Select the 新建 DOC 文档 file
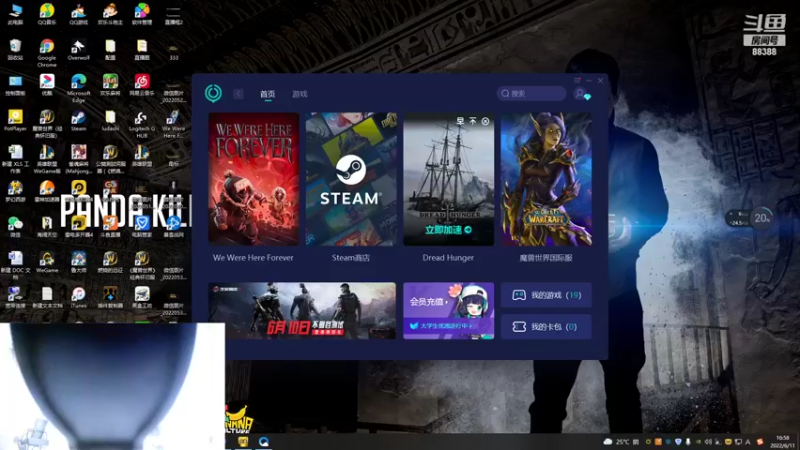Screen dimensions: 800x450 tap(15, 265)
